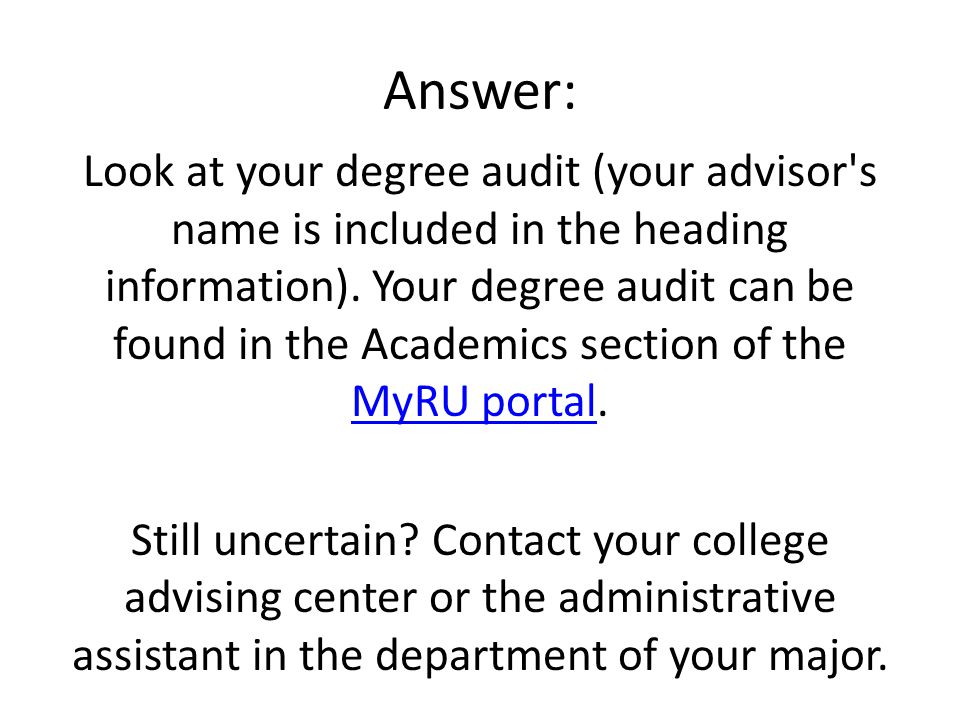Click the word 'Look' starting the paragraph
This screenshot has width=960, height=720.
click(129, 171)
